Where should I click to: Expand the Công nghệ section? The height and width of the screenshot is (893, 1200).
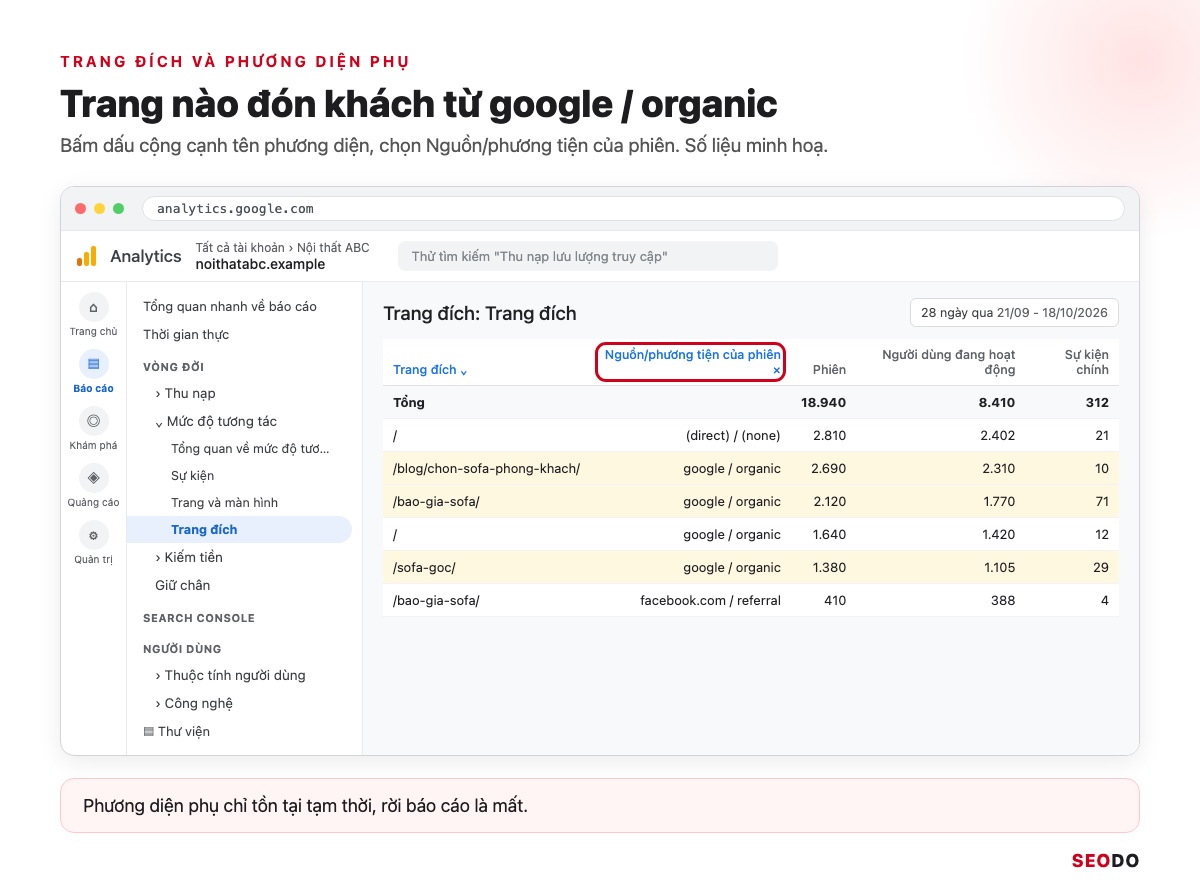pos(194,703)
